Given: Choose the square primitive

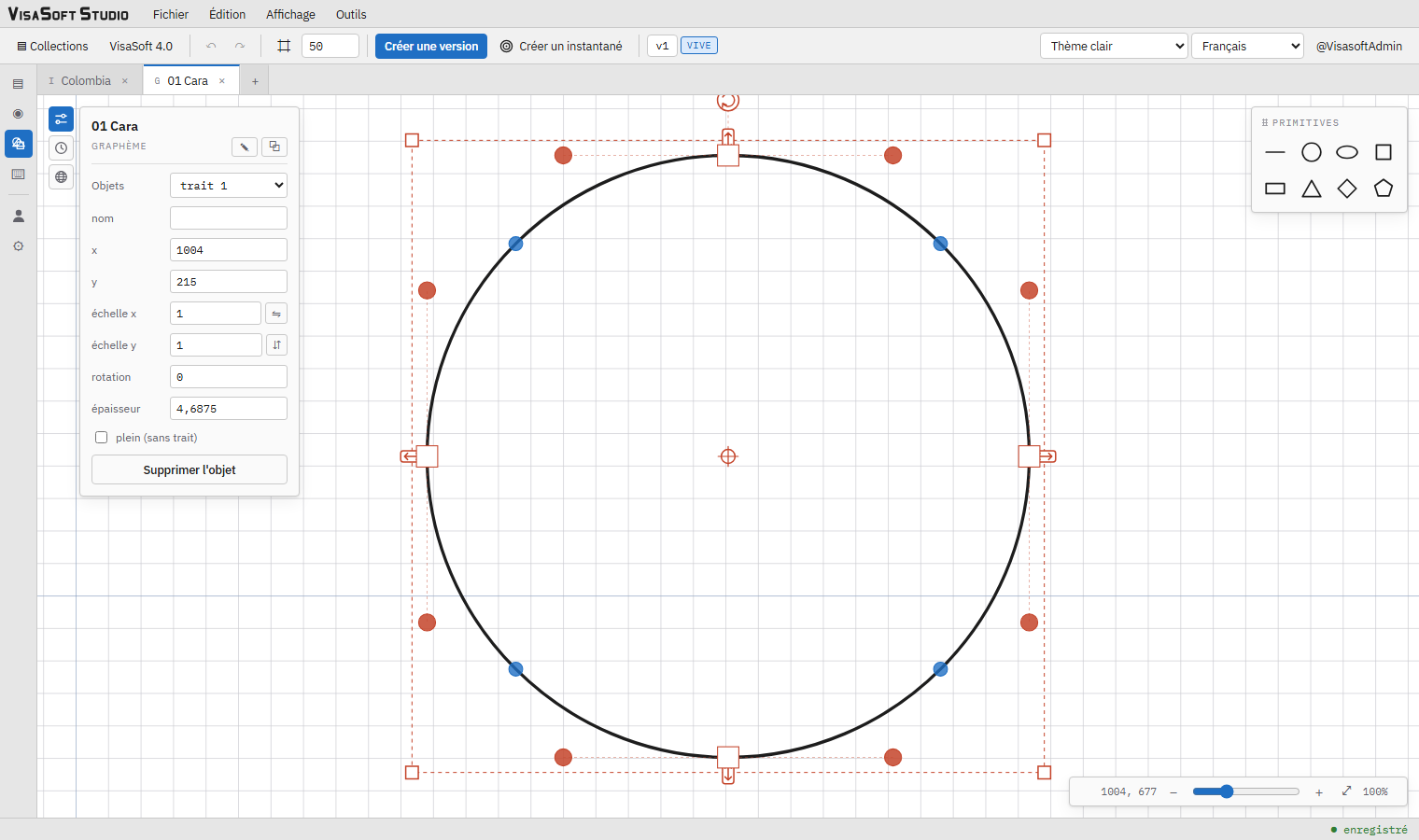Looking at the screenshot, I should pyautogui.click(x=1384, y=152).
